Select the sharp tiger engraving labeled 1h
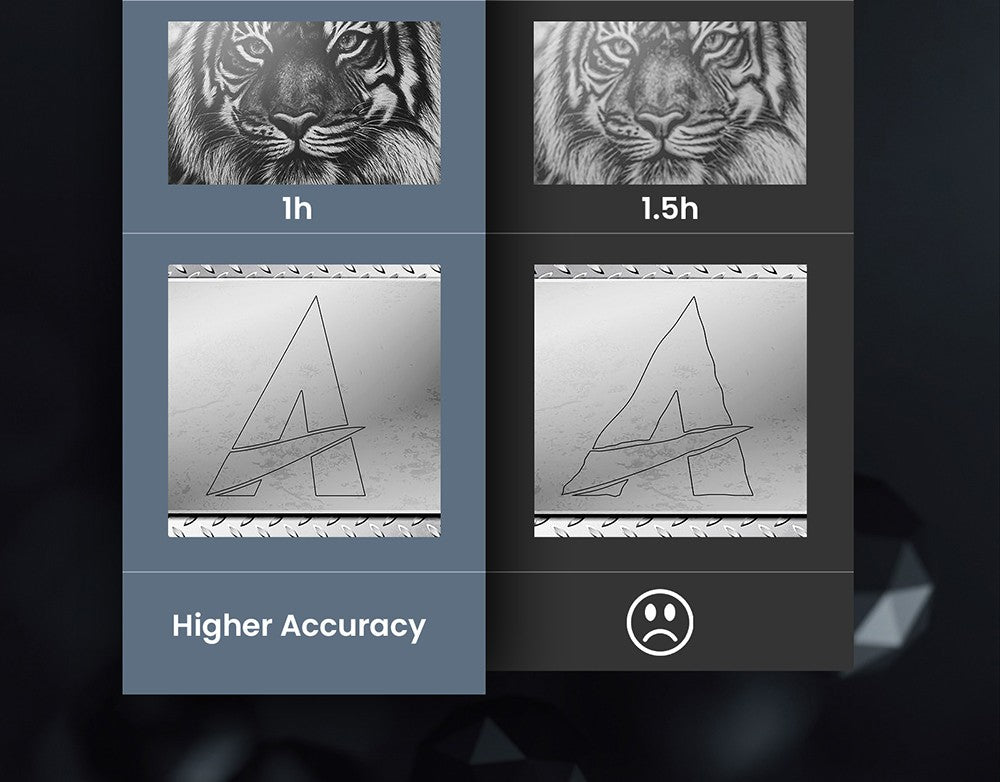 (304, 103)
